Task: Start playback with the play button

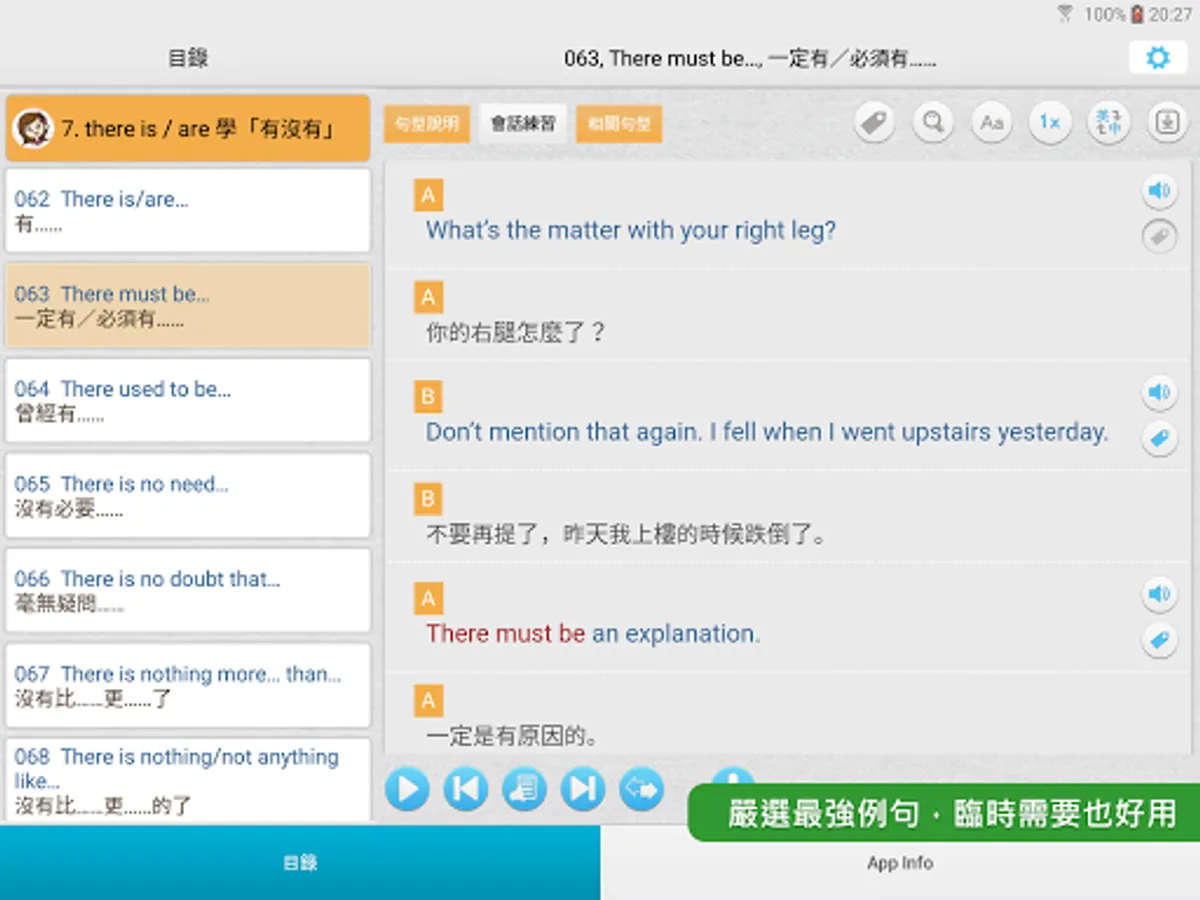Action: pos(407,790)
